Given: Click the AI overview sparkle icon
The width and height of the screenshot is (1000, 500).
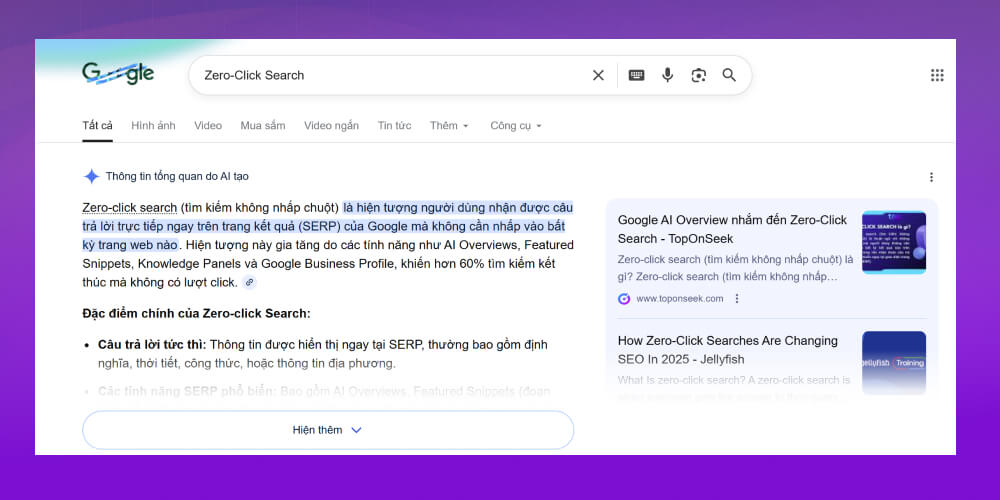Looking at the screenshot, I should point(92,177).
